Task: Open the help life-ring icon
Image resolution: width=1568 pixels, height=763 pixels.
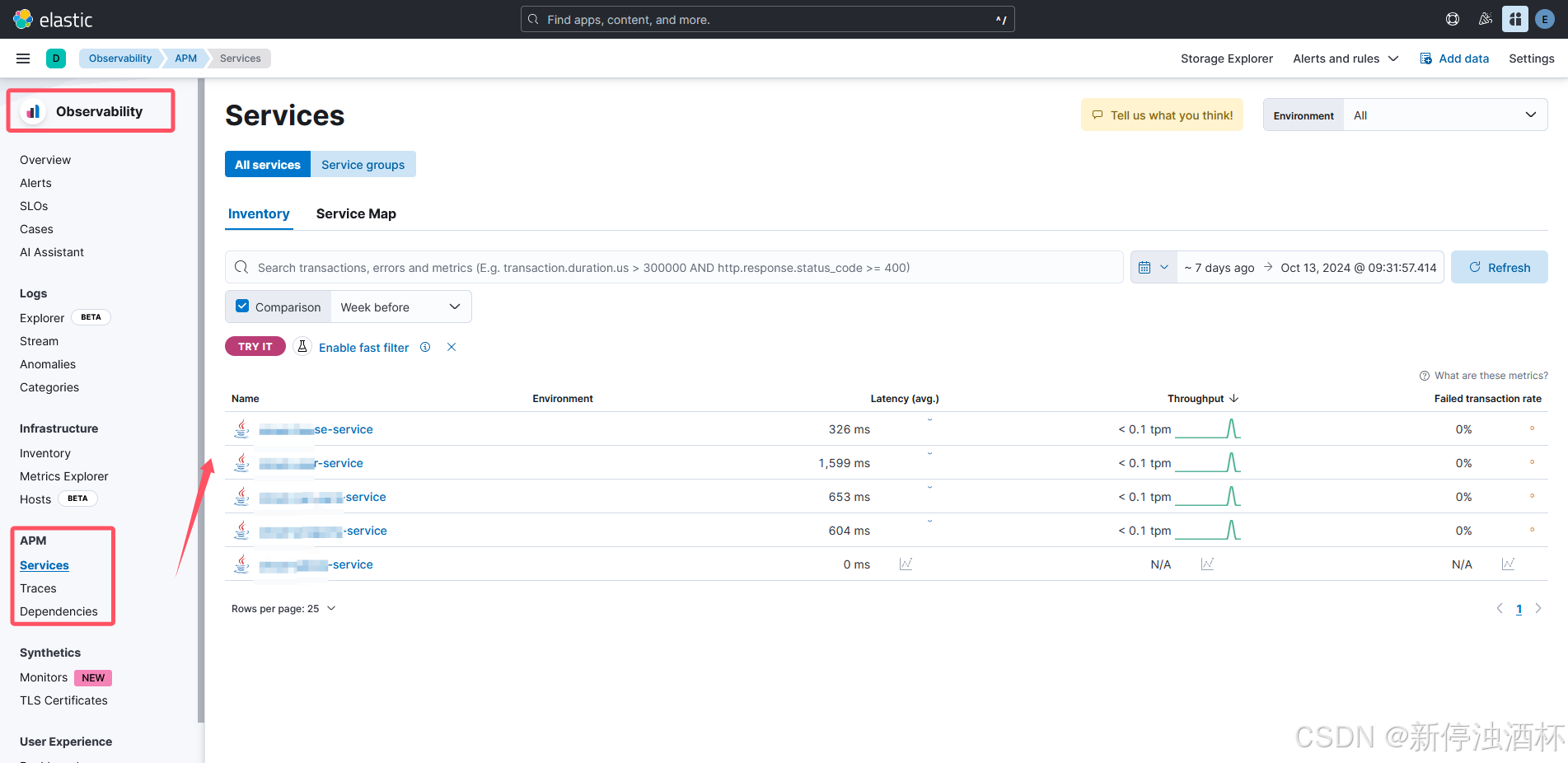Action: pos(1453,18)
